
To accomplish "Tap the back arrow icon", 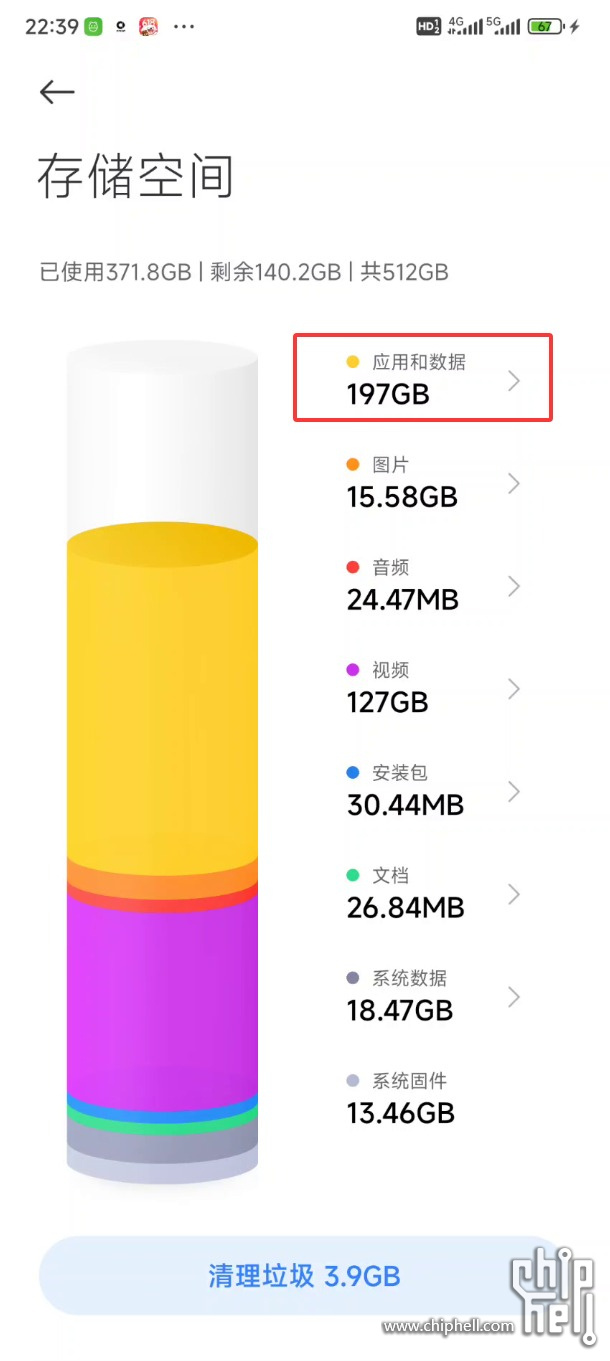I will coord(57,92).
